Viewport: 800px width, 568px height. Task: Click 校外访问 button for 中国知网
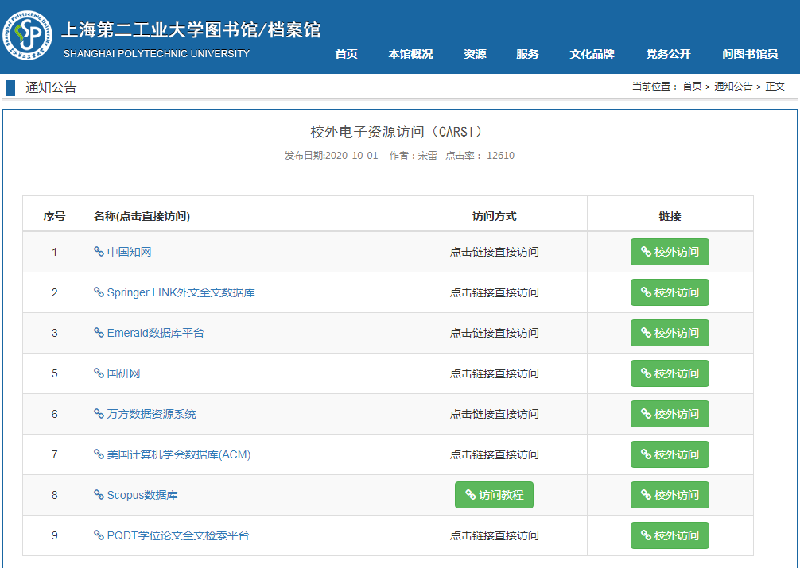pos(669,252)
